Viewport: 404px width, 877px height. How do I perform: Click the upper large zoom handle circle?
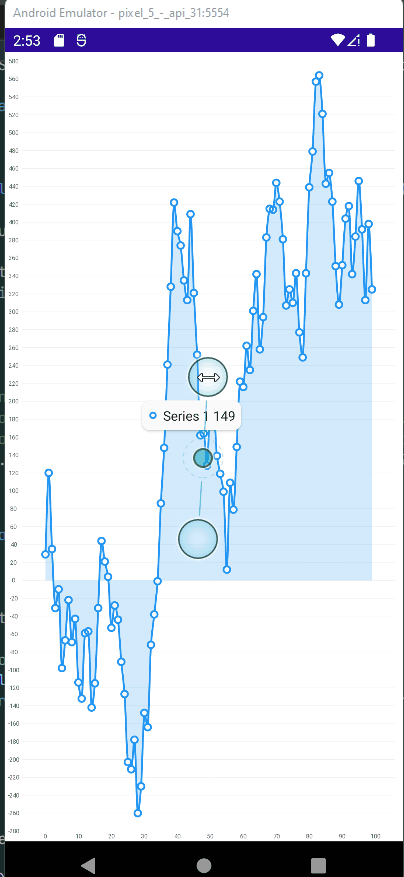[208, 378]
